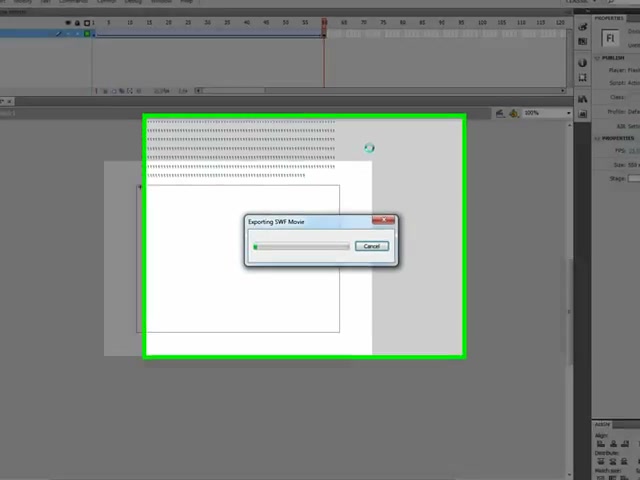This screenshot has width=640, height=480.
Task: Click the layer's green outline color square
Action: pyautogui.click(x=87, y=33)
